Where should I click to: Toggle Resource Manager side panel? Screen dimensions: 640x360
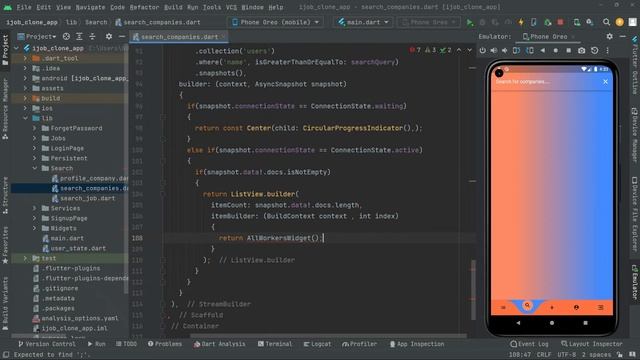[x=5, y=109]
